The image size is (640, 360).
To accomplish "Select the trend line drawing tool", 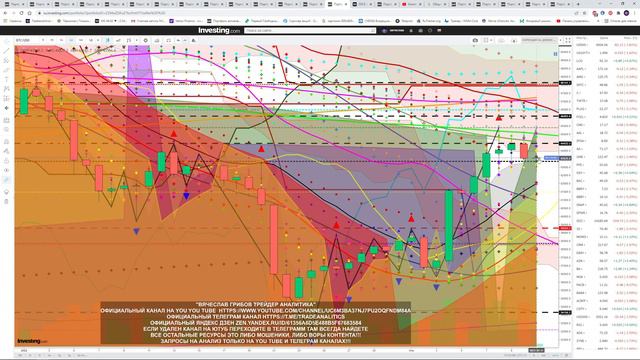I will point(7,51).
